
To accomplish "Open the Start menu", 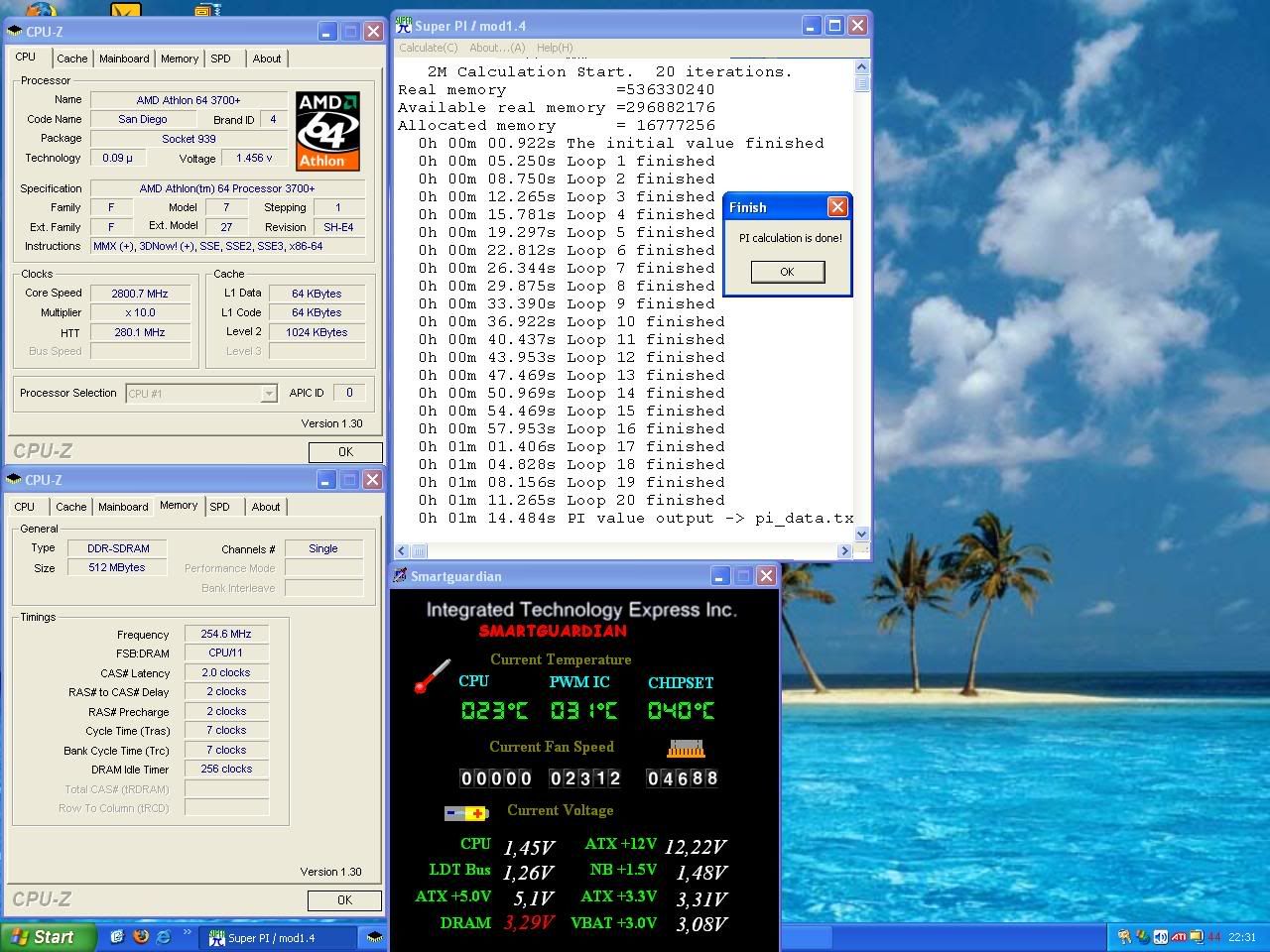I will [49, 937].
